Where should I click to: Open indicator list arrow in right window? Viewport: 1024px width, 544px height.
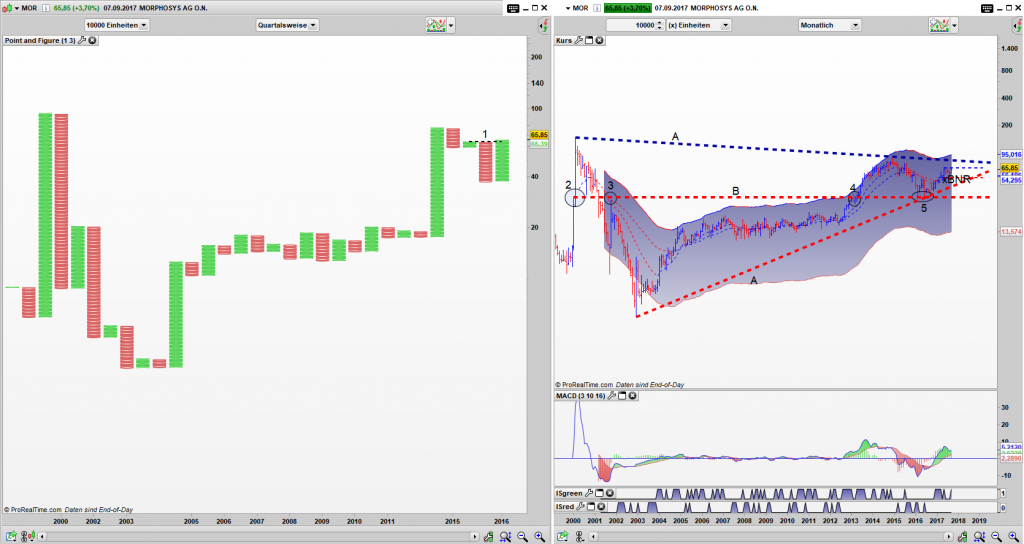[954, 25]
